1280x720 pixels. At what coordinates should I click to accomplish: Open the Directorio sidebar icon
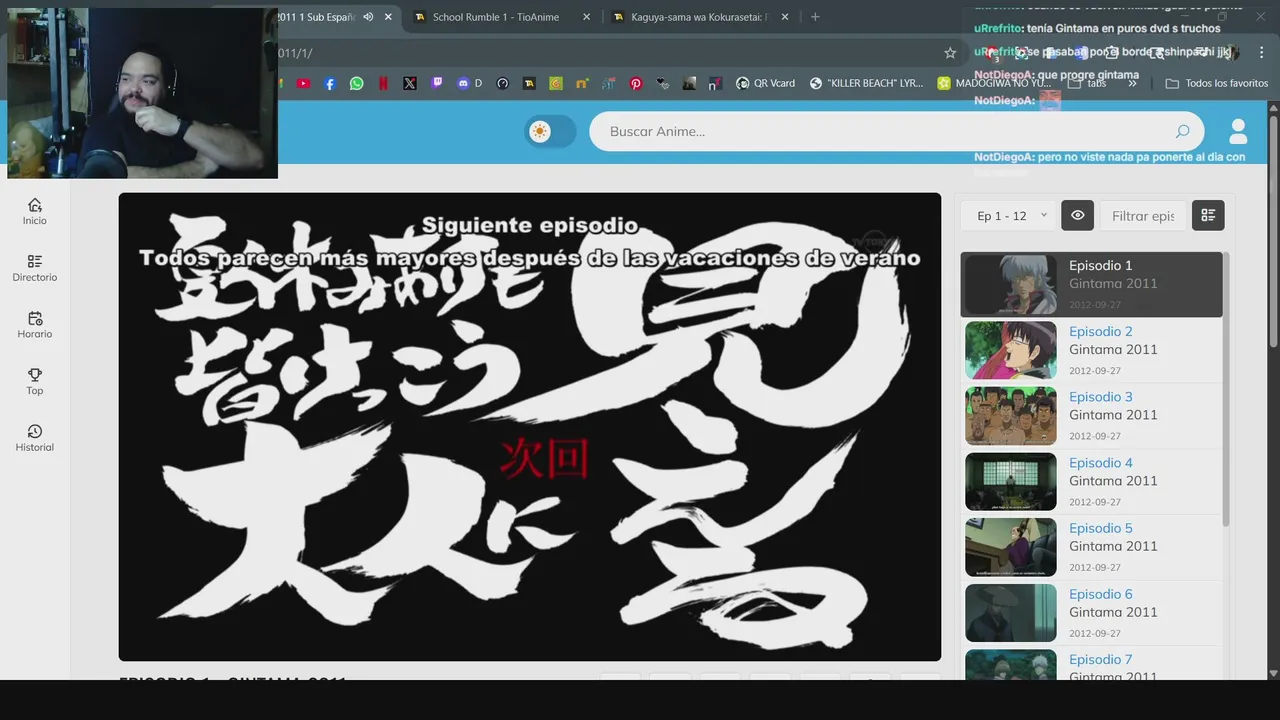click(35, 261)
